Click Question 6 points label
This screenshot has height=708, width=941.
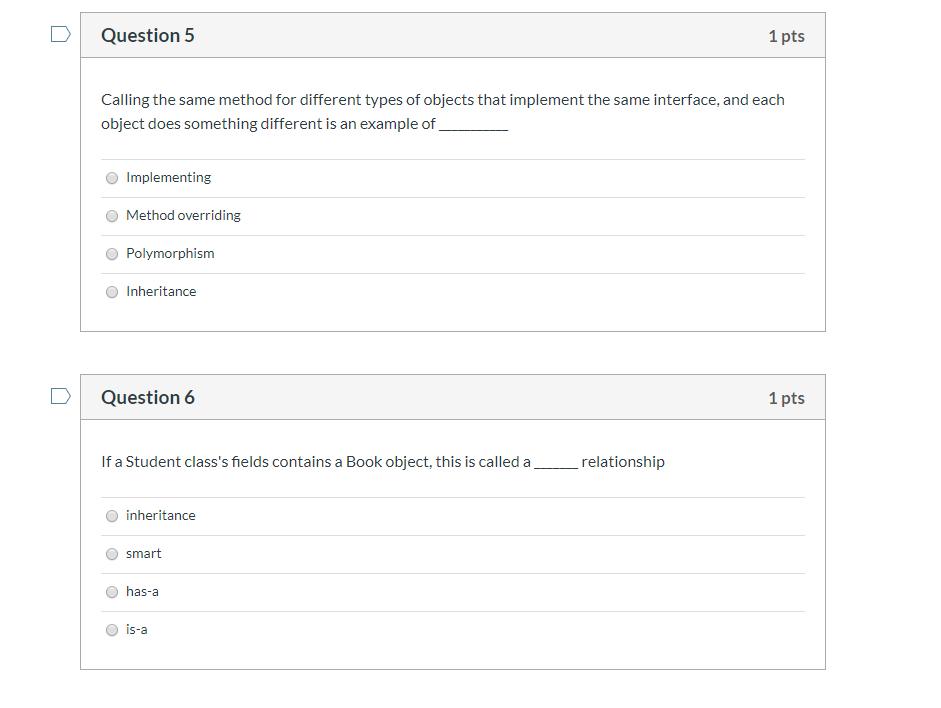(x=786, y=398)
